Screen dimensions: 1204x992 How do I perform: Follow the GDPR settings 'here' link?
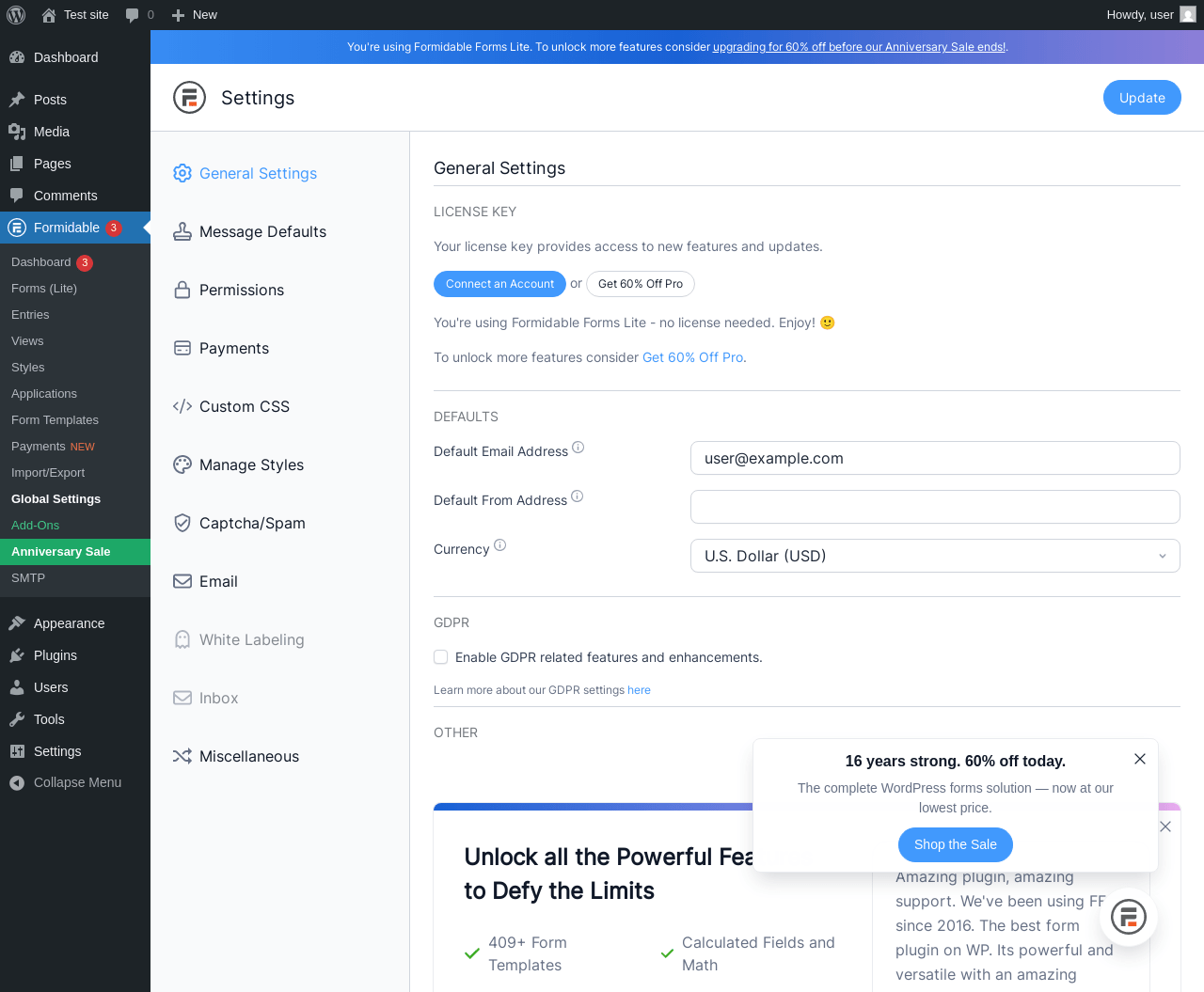pyautogui.click(x=639, y=690)
